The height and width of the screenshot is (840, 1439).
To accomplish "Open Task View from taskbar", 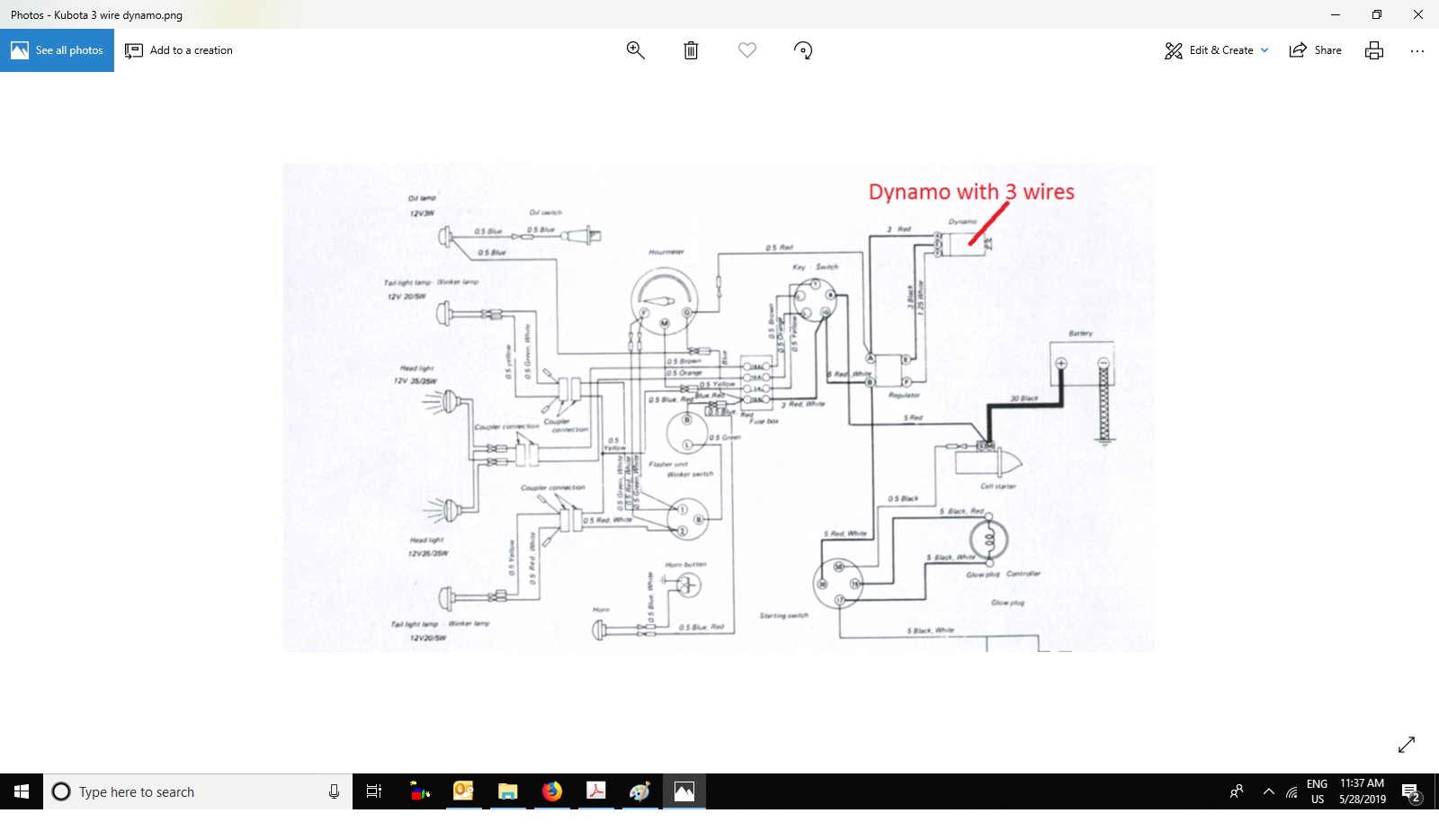I will click(x=374, y=791).
